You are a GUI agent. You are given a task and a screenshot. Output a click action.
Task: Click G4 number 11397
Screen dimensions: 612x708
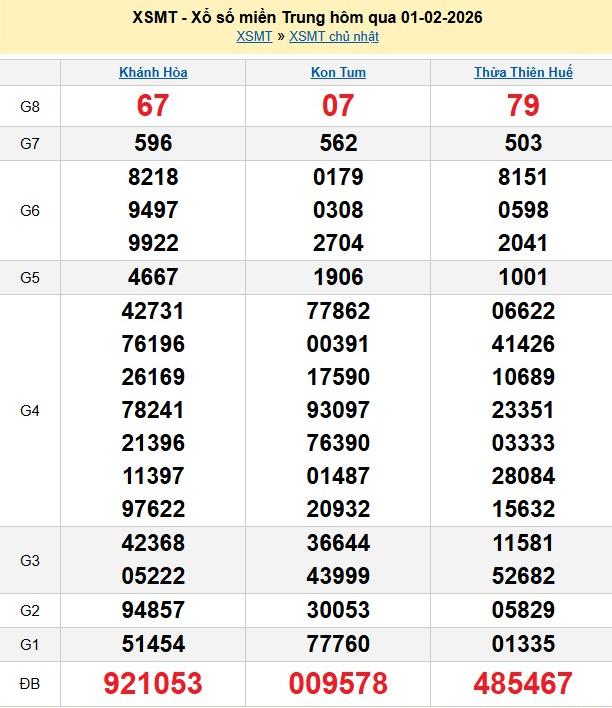153,476
